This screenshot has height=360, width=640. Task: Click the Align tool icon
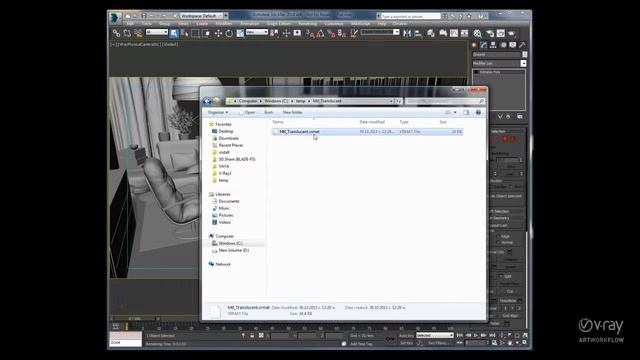418,33
